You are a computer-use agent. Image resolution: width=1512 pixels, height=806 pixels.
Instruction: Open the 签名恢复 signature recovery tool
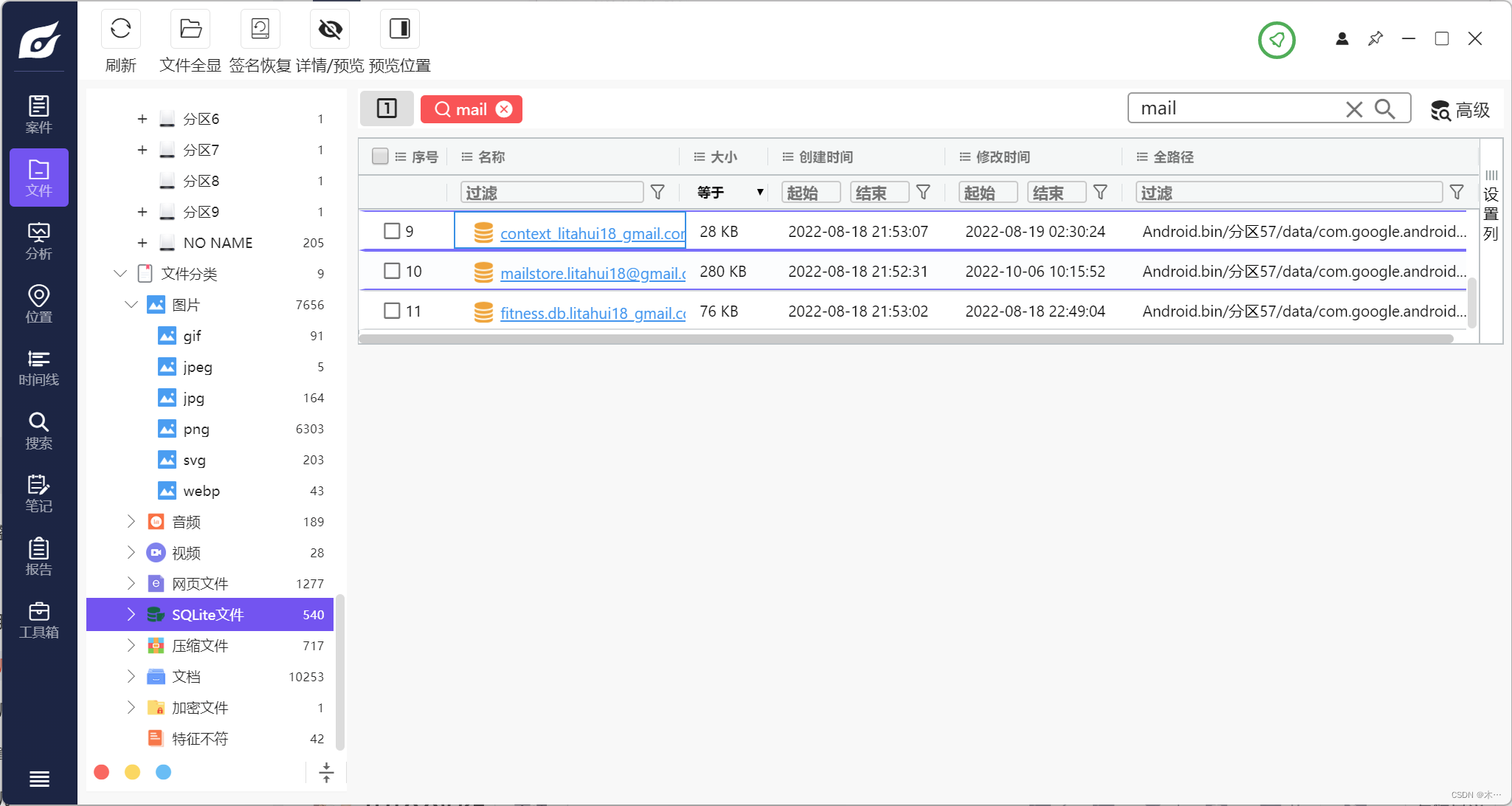click(x=260, y=30)
